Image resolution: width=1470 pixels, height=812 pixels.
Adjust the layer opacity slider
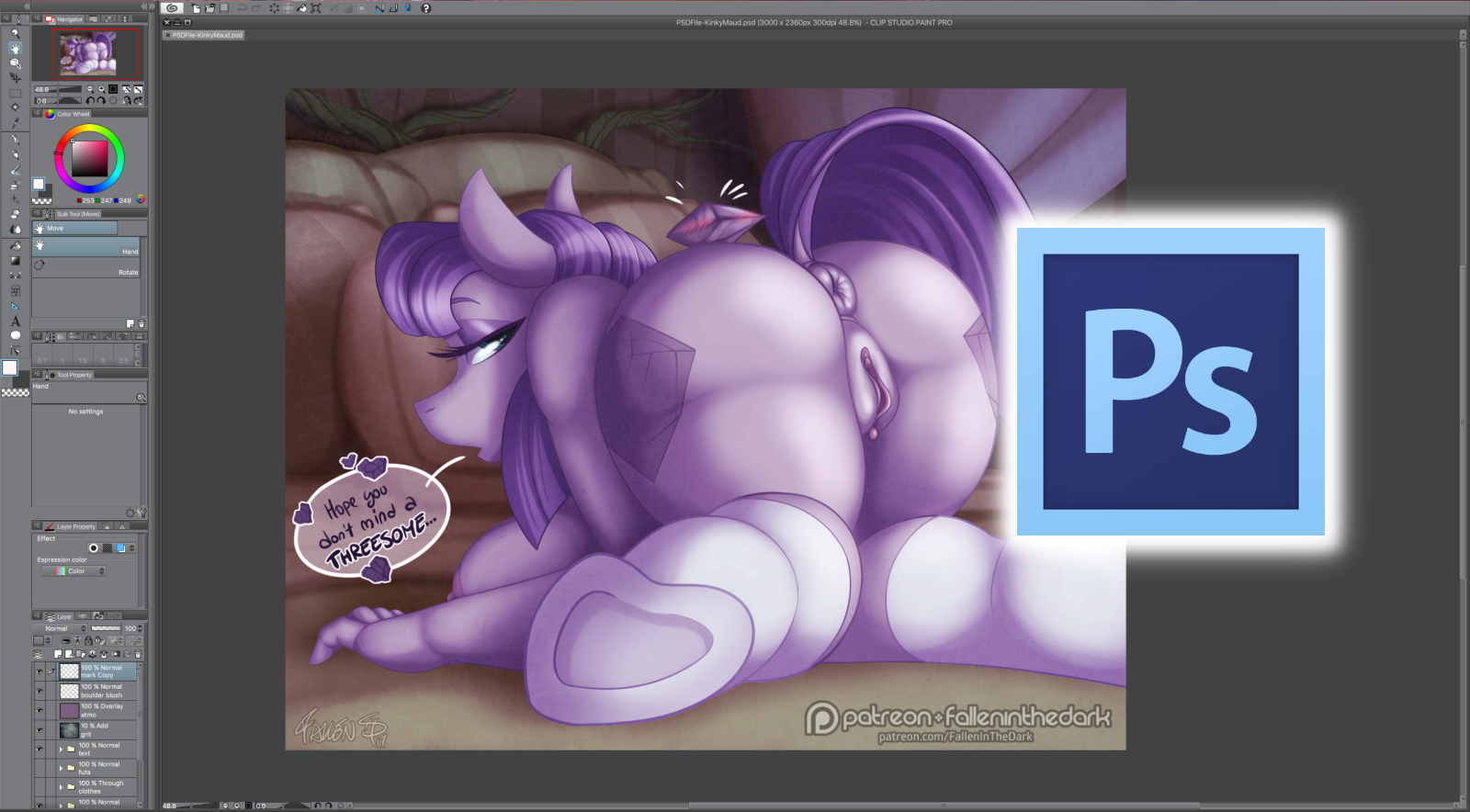click(106, 628)
